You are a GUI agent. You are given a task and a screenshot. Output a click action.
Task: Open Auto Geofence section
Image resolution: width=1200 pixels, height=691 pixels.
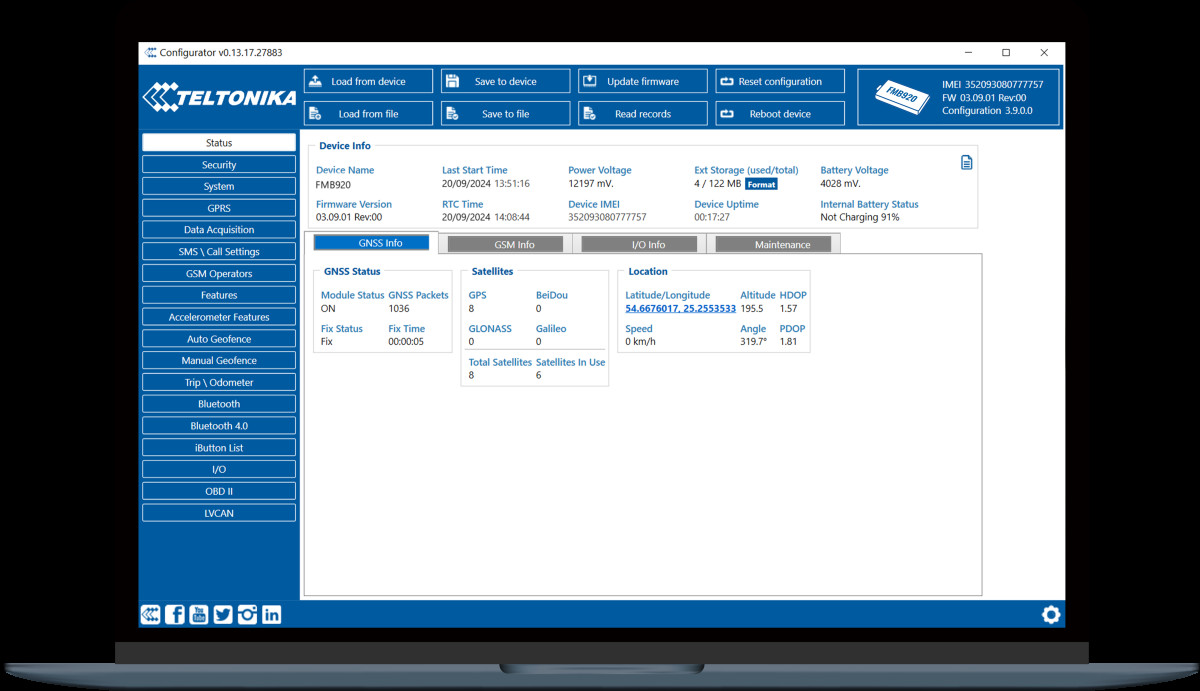(x=219, y=339)
